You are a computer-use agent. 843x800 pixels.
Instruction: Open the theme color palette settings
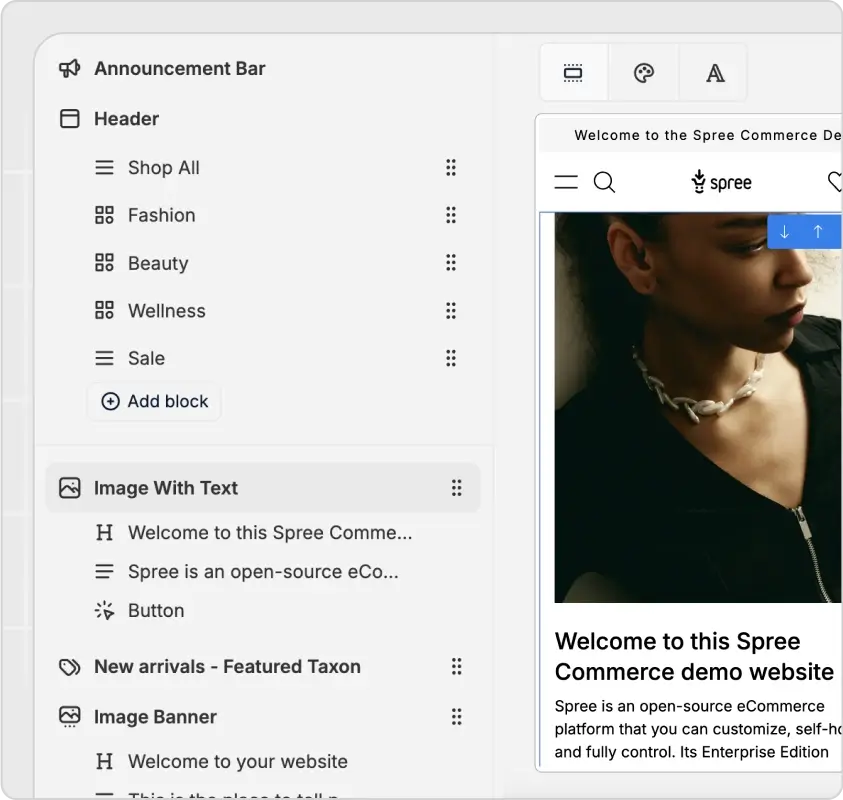[644, 73]
